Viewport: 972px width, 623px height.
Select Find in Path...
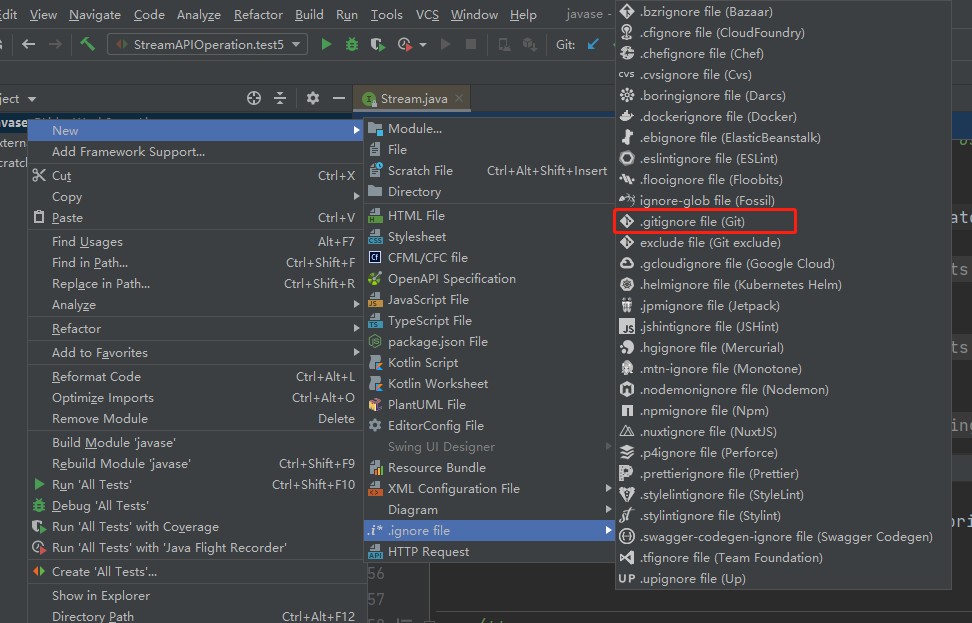pyautogui.click(x=195, y=263)
